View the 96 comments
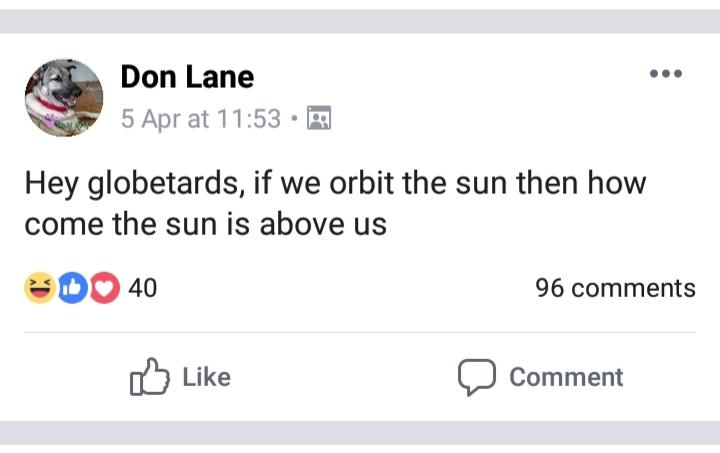Image resolution: width=720 pixels, height=453 pixels. click(x=615, y=288)
